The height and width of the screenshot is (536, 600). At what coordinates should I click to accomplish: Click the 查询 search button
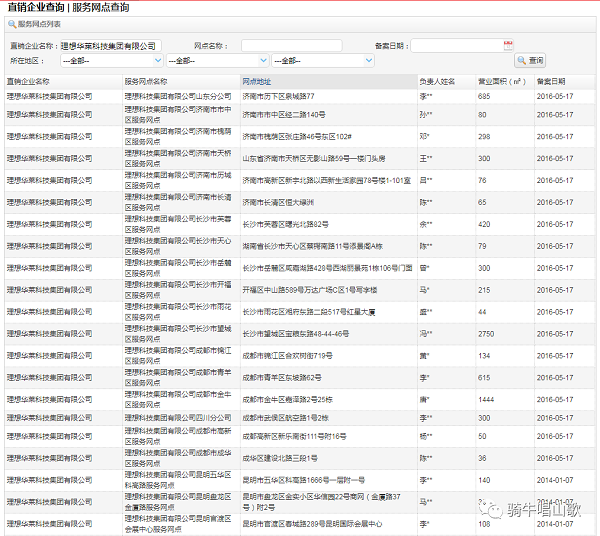(x=530, y=60)
